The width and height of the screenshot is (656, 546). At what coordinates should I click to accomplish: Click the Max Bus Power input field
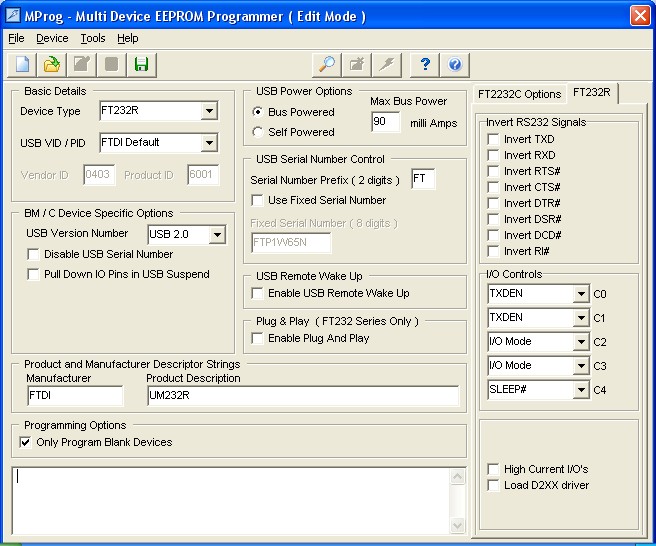coord(385,122)
